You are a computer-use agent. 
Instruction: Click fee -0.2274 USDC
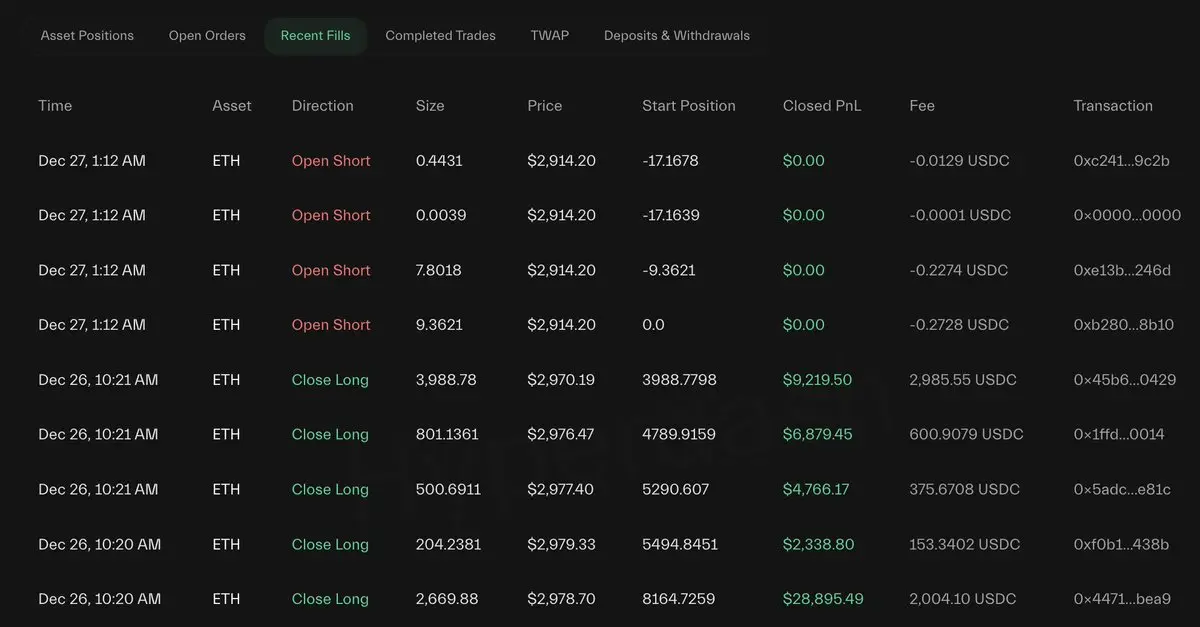click(959, 270)
